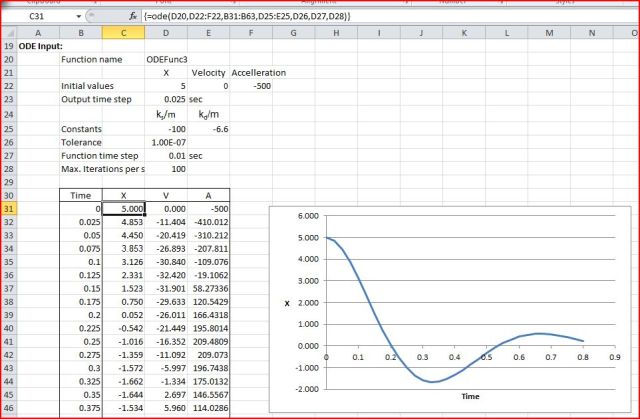Click the chart's vertical 'X' axis title

[287, 294]
